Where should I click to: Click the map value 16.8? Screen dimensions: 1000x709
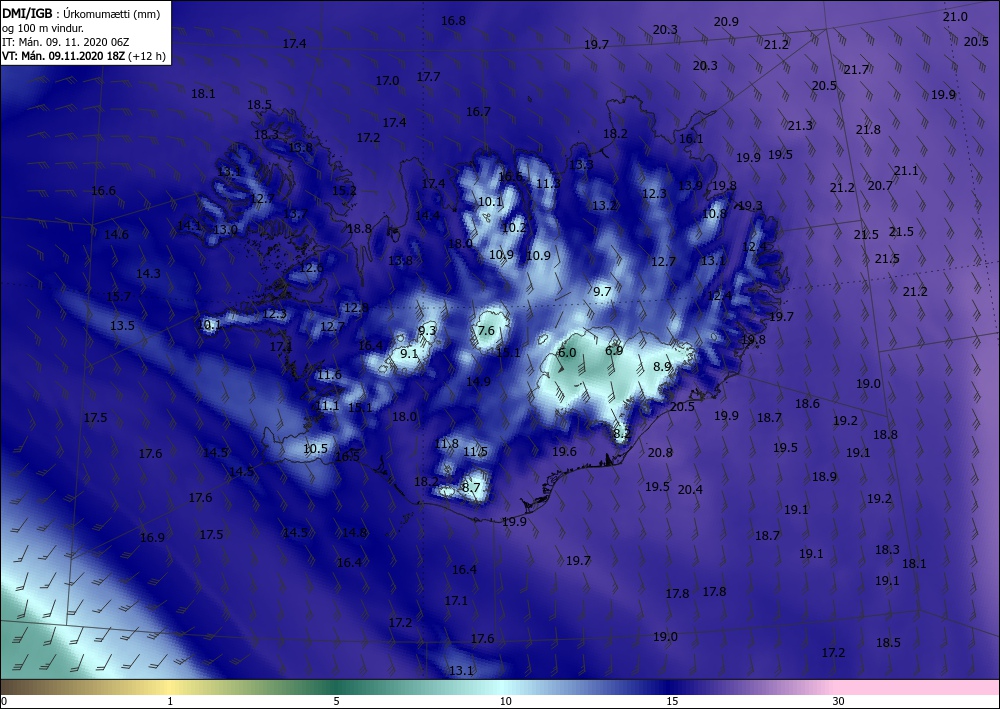[x=453, y=21]
